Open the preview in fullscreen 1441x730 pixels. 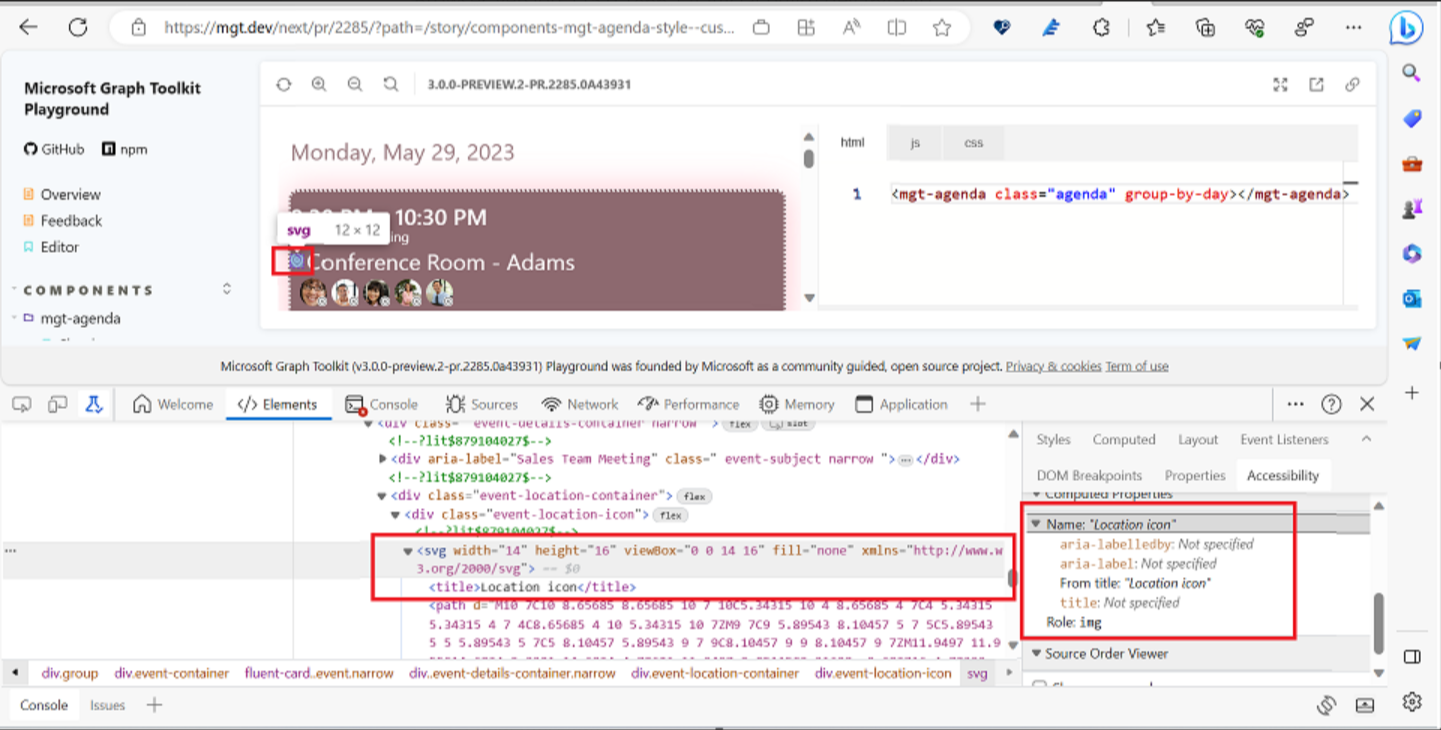point(1281,85)
